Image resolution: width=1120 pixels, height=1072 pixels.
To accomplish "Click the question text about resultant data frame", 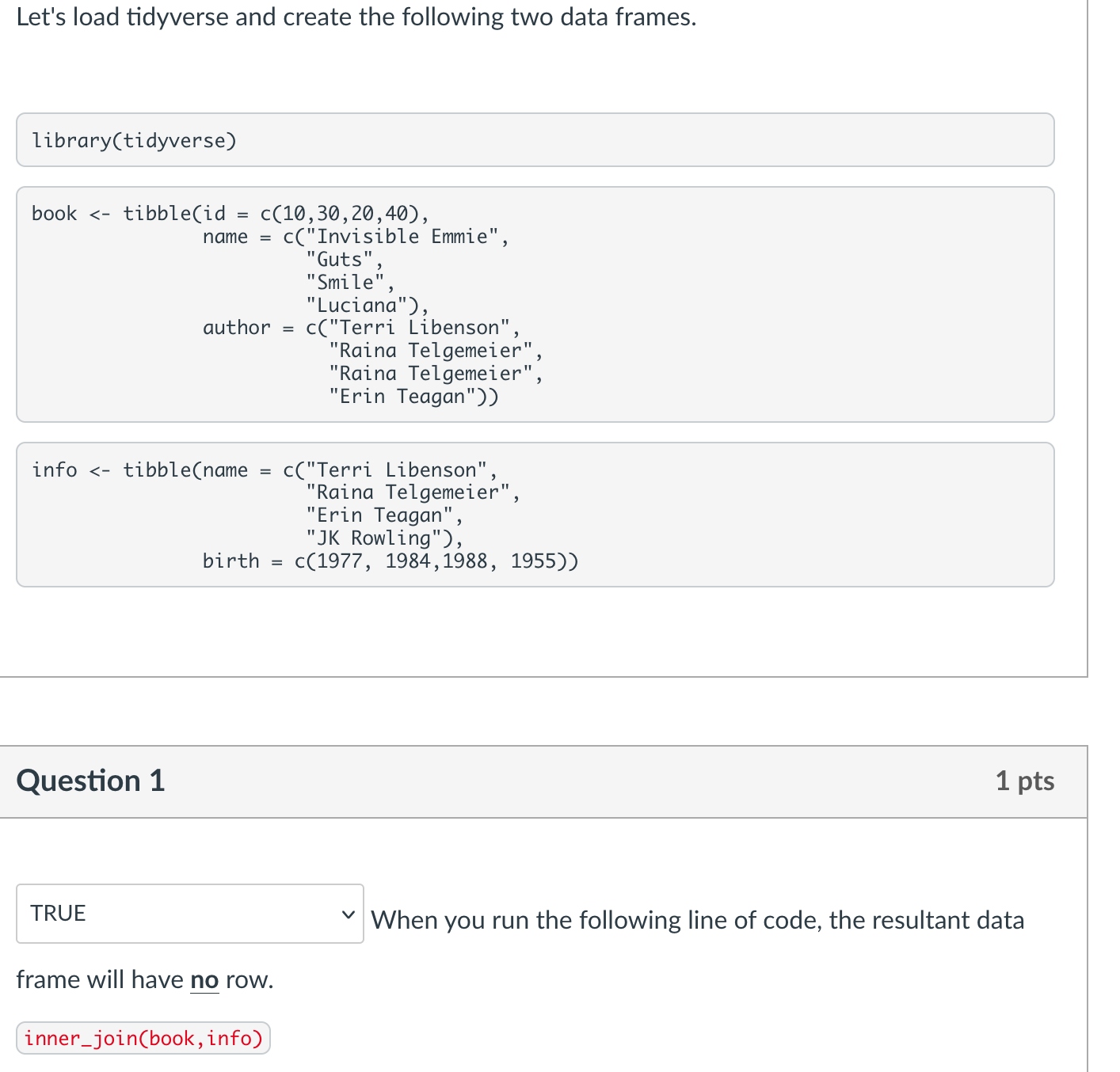I will 697,919.
